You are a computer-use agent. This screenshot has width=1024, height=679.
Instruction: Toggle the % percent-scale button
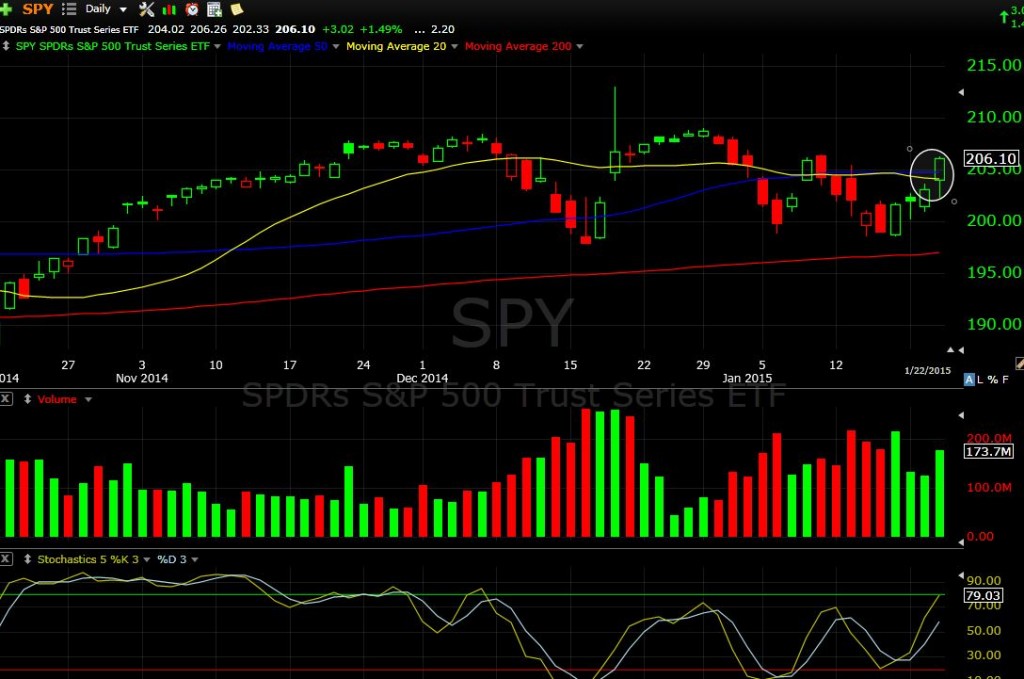point(993,379)
